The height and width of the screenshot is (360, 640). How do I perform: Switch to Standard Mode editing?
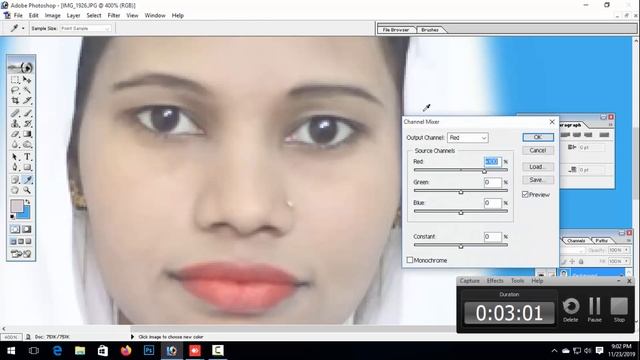click(15, 229)
